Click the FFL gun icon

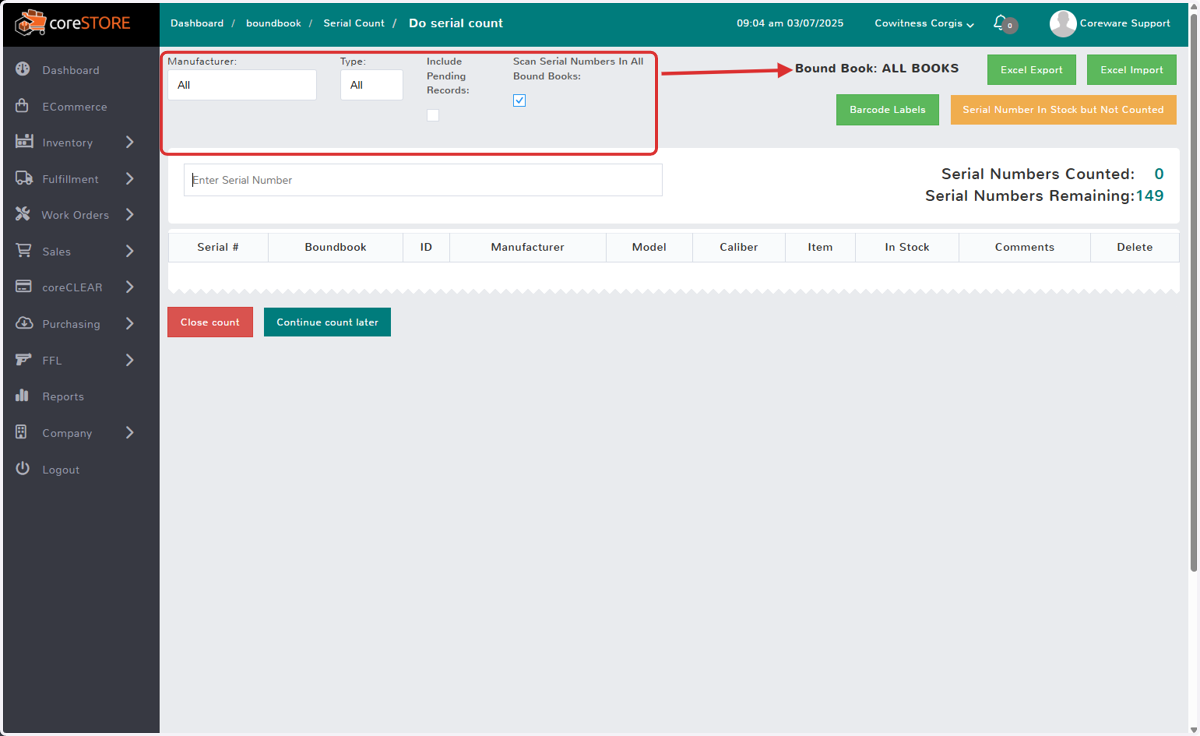[x=24, y=360]
